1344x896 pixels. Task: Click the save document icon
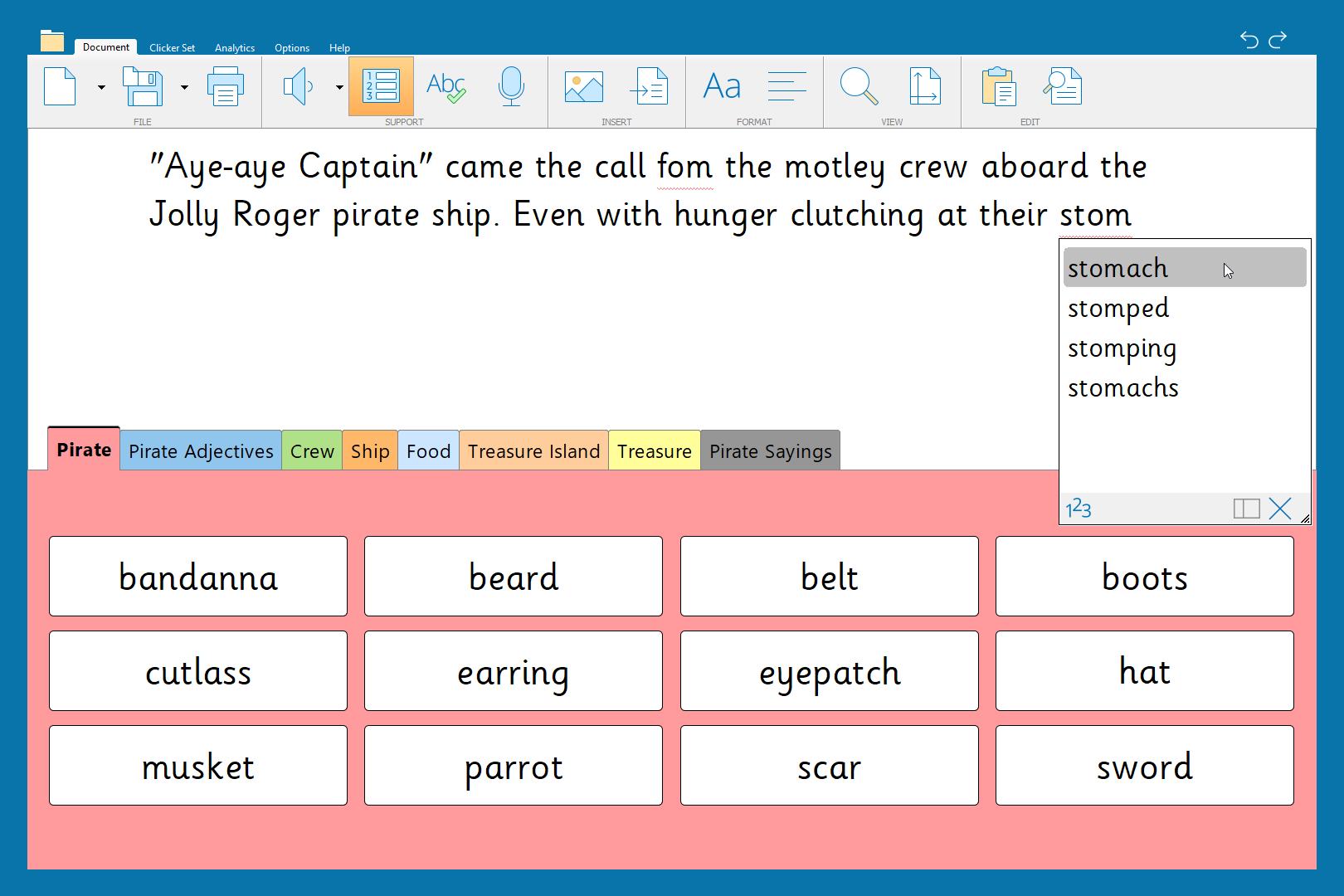point(143,87)
